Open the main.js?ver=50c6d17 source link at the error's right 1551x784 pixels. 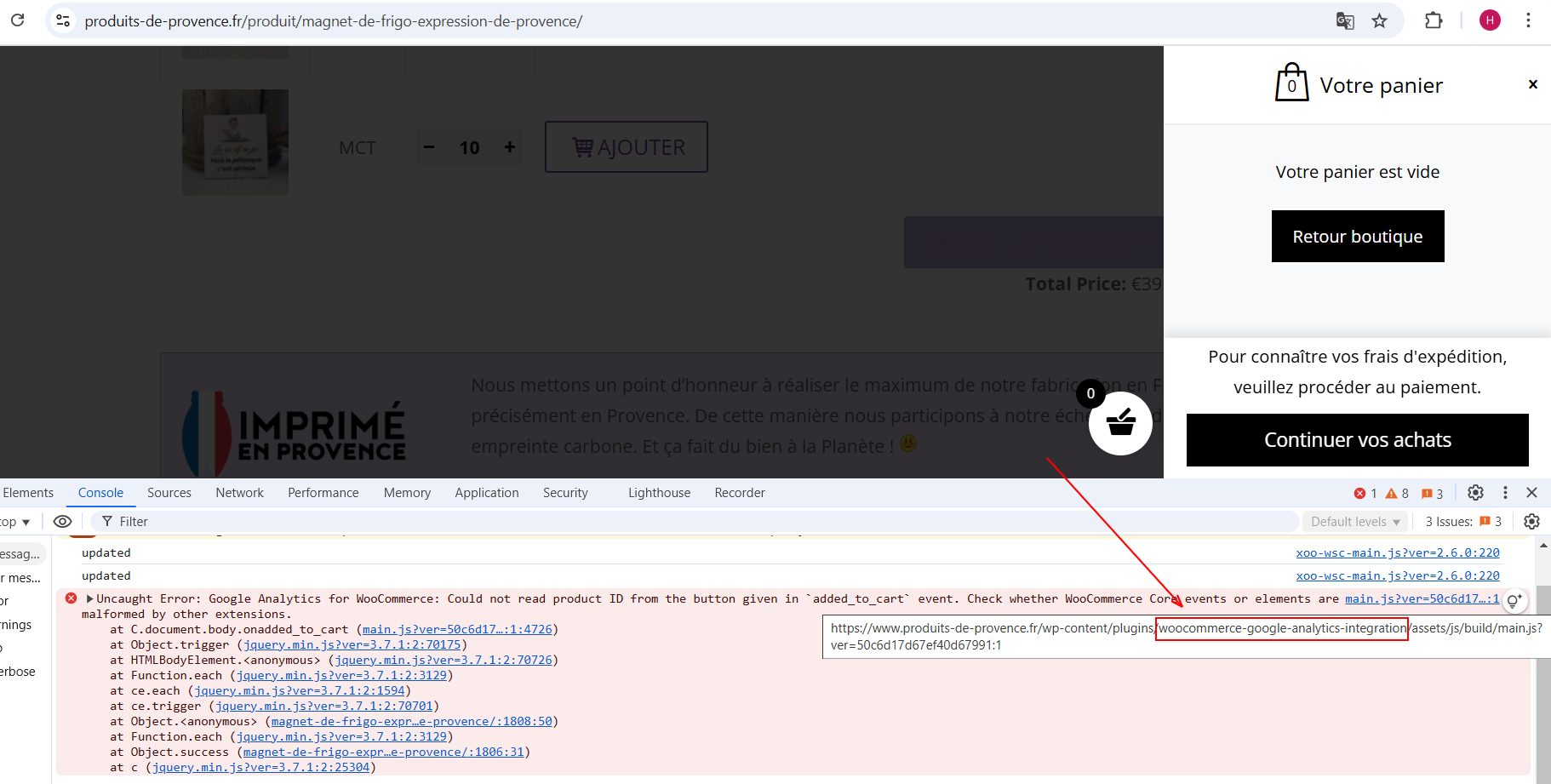(1422, 598)
